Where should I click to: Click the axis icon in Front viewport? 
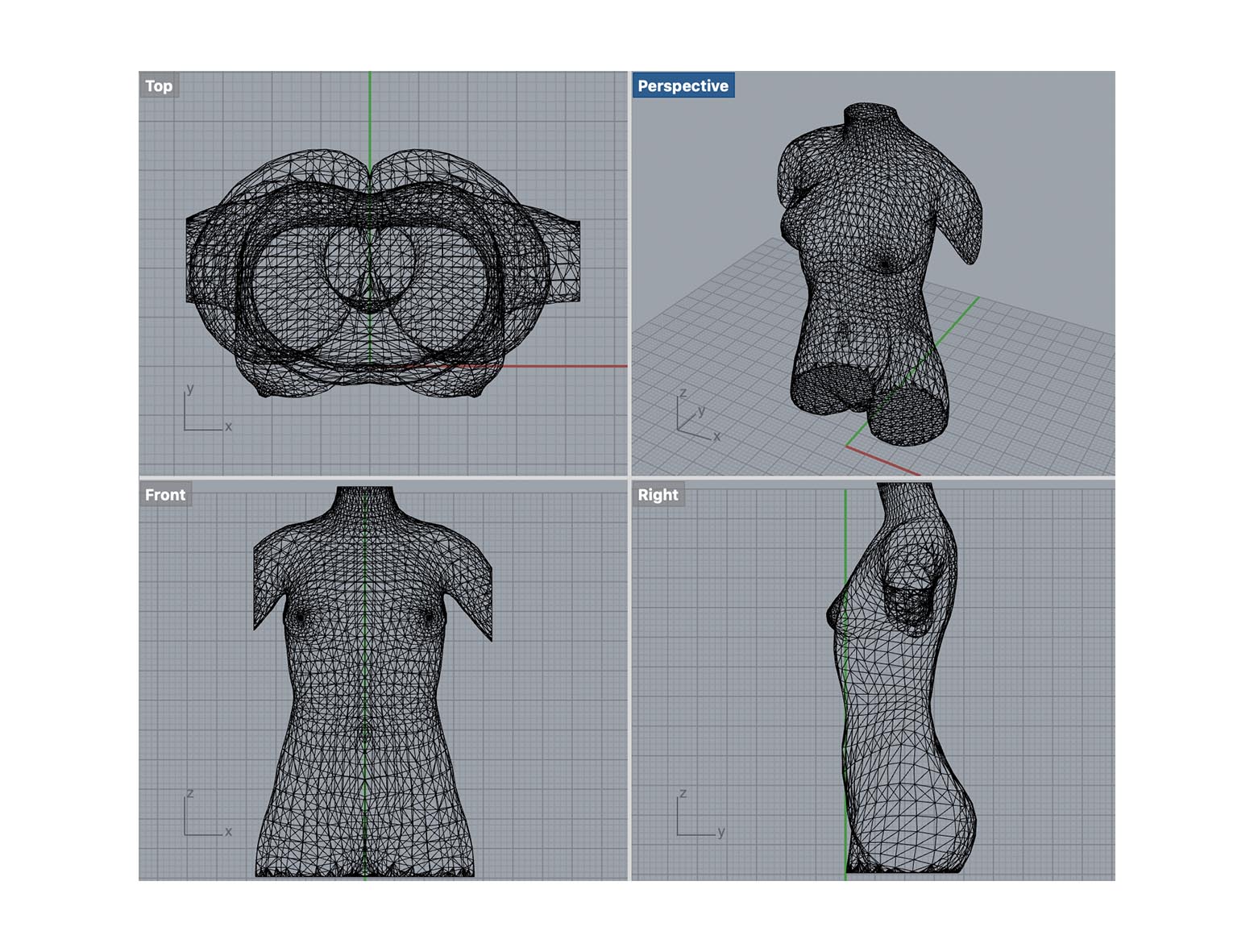click(x=207, y=813)
